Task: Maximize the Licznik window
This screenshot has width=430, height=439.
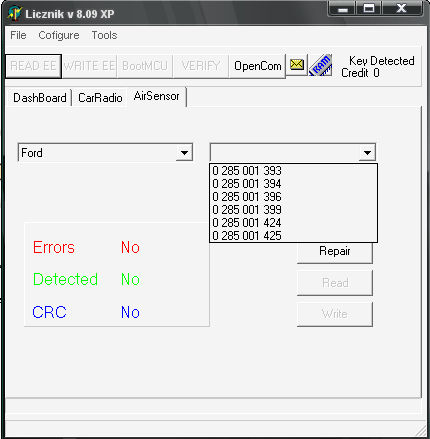Action: click(x=369, y=8)
